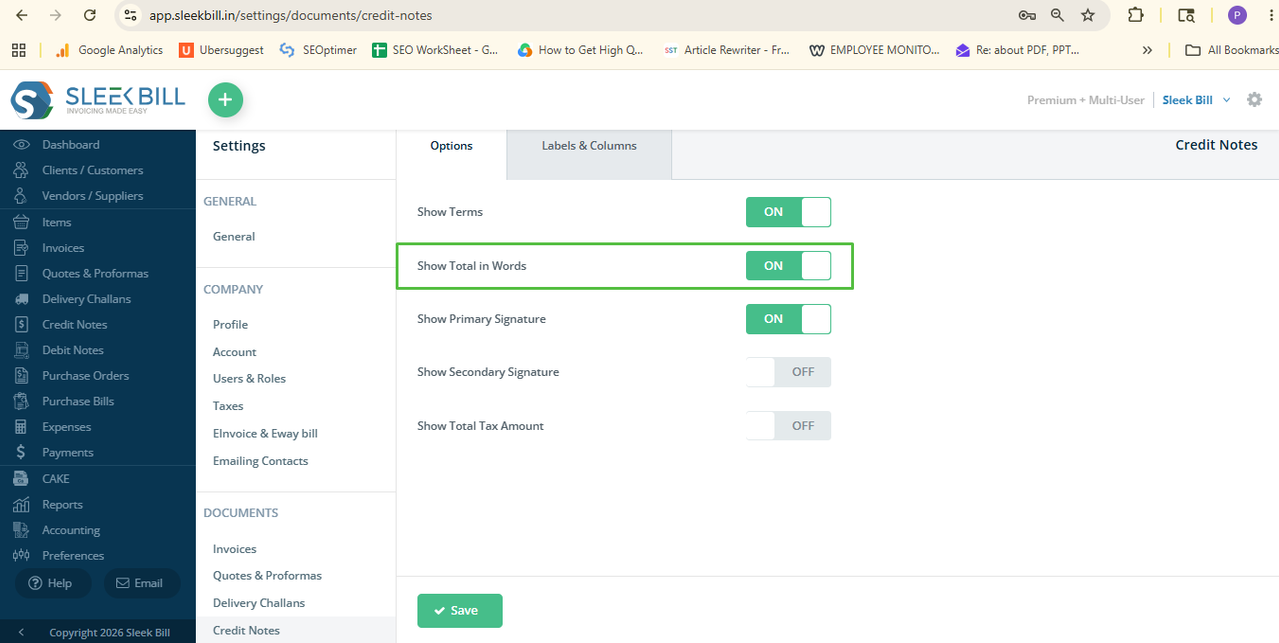Open the All Bookmarks folder

[1231, 50]
